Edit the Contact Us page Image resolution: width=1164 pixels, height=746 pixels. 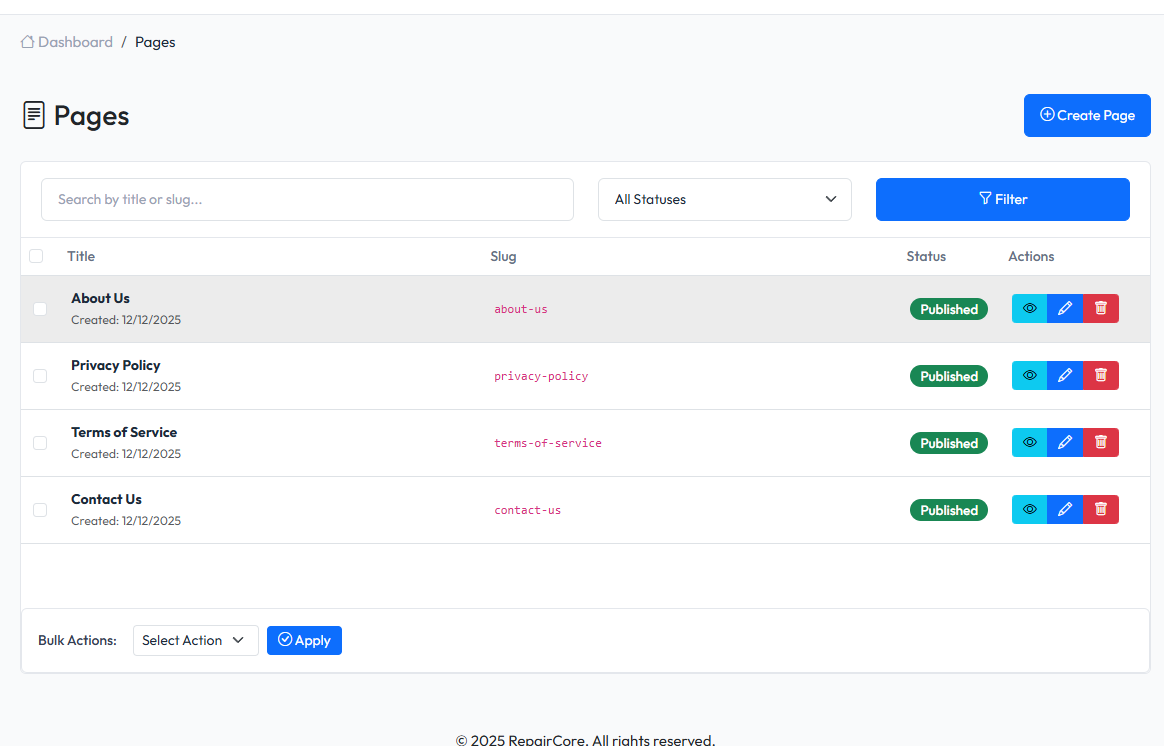(x=1065, y=509)
